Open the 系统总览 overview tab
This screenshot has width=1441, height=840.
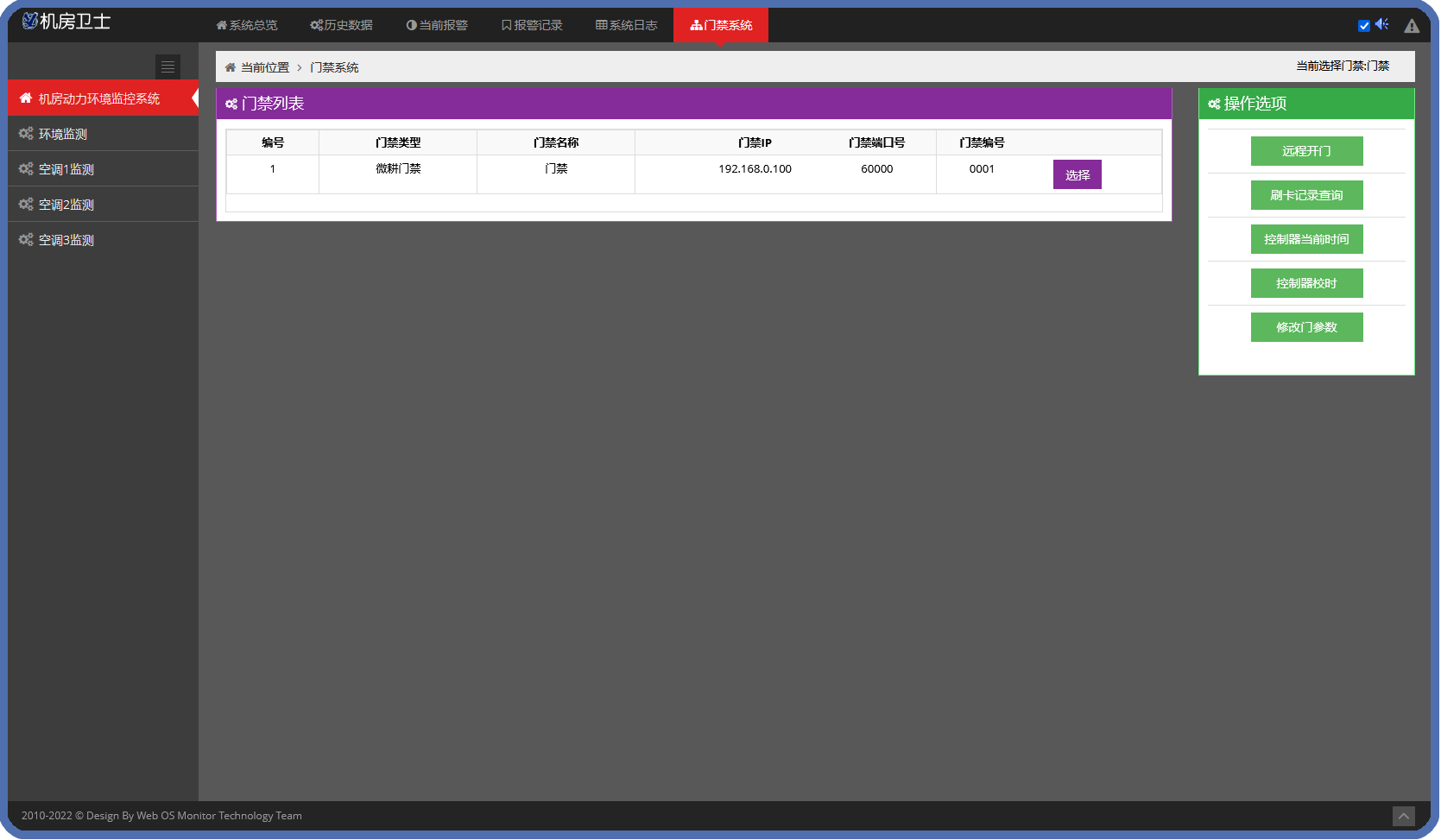(x=247, y=25)
